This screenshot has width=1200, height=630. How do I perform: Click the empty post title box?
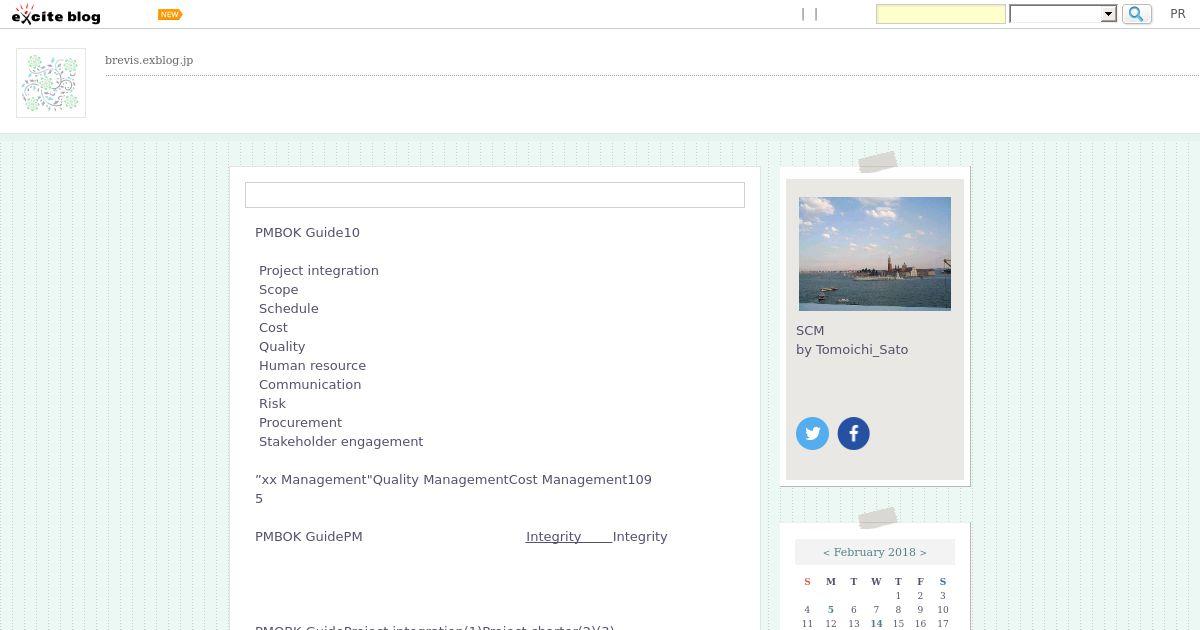[x=495, y=195]
